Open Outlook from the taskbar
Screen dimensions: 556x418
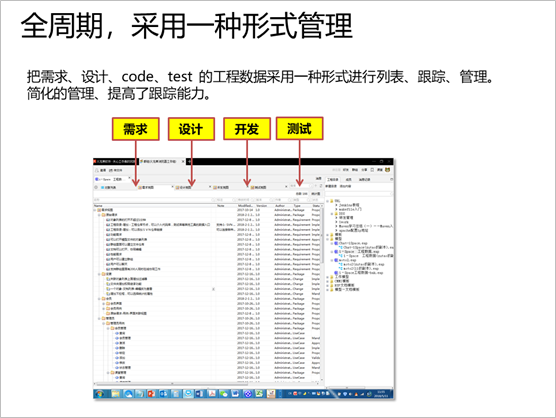tap(163, 394)
